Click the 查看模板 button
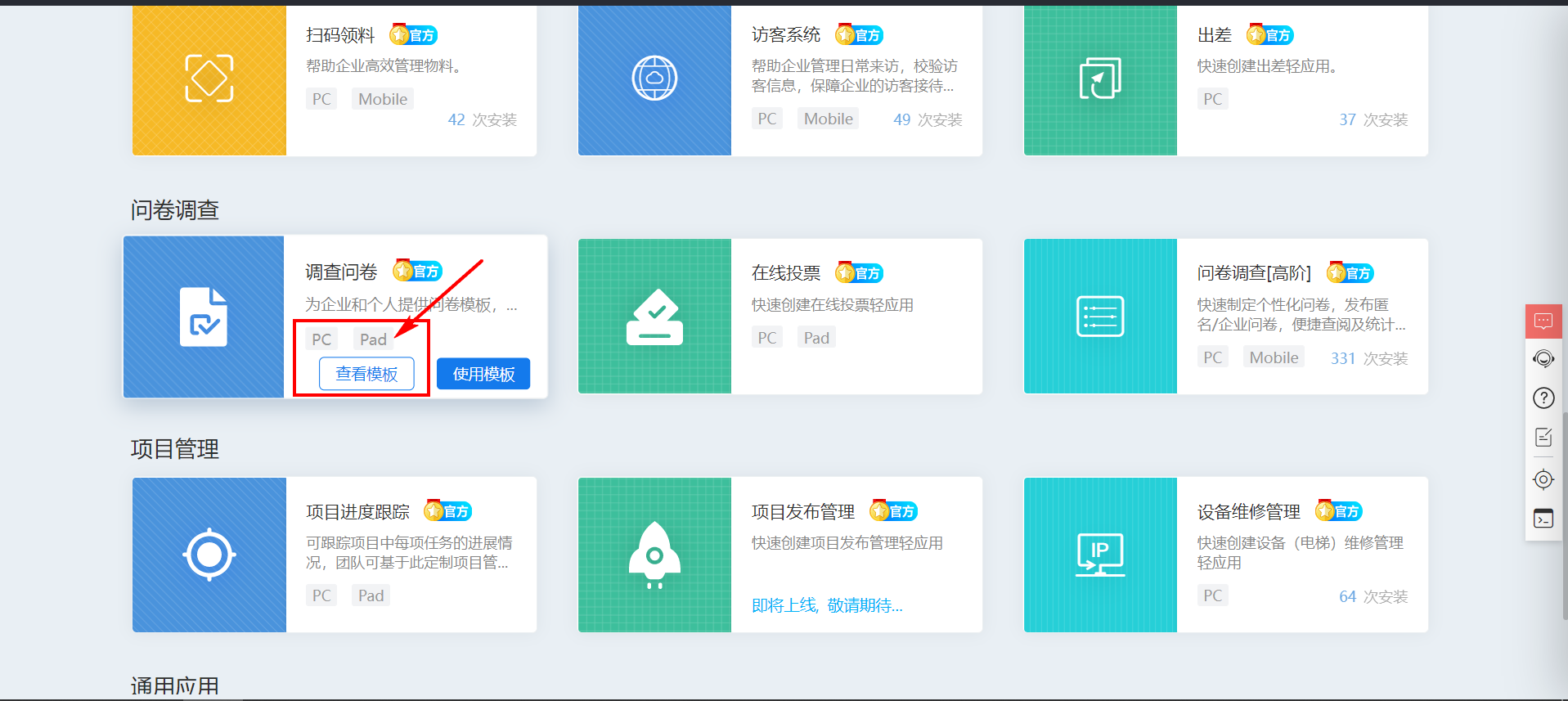 (366, 374)
